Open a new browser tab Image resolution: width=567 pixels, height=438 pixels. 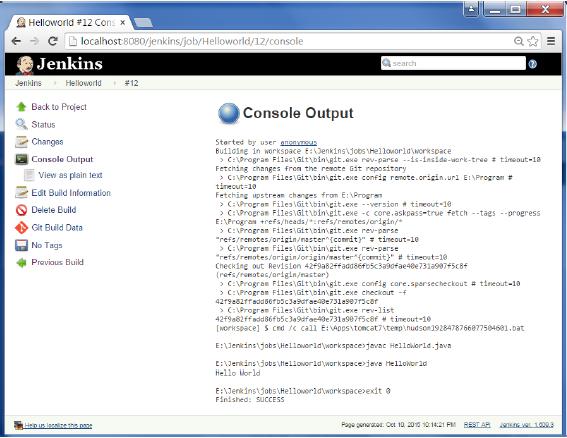pyautogui.click(x=144, y=22)
